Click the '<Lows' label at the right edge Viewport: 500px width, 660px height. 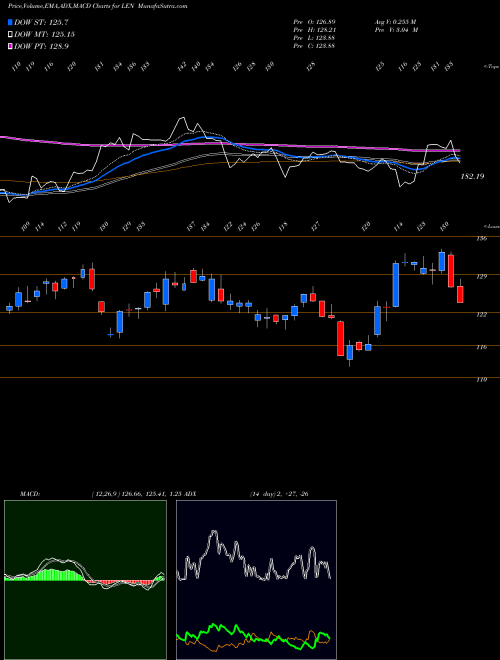point(491,226)
